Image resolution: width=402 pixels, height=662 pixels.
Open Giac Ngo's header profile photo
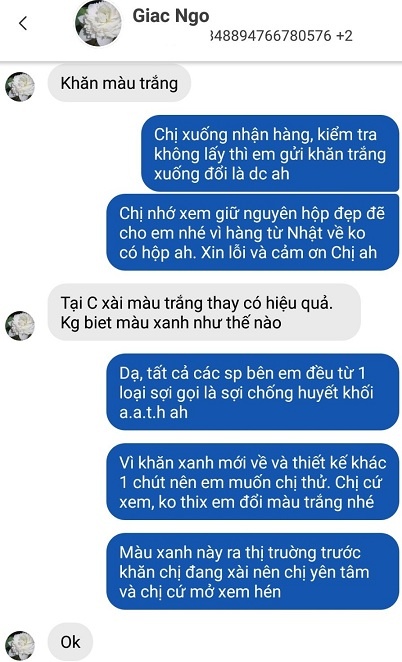pos(98,23)
